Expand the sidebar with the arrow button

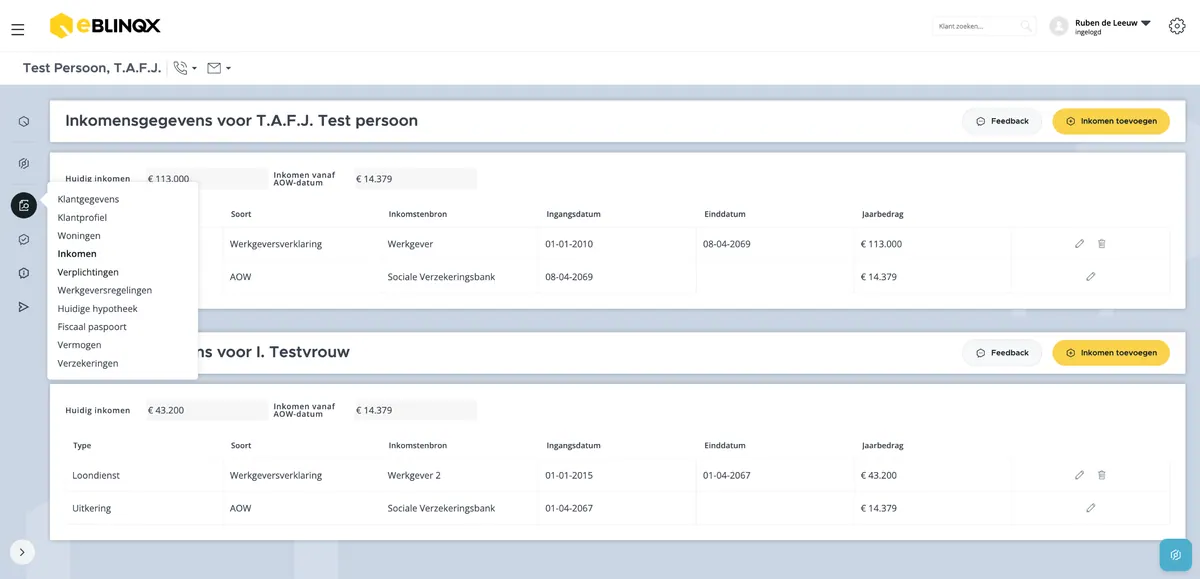[x=22, y=551]
